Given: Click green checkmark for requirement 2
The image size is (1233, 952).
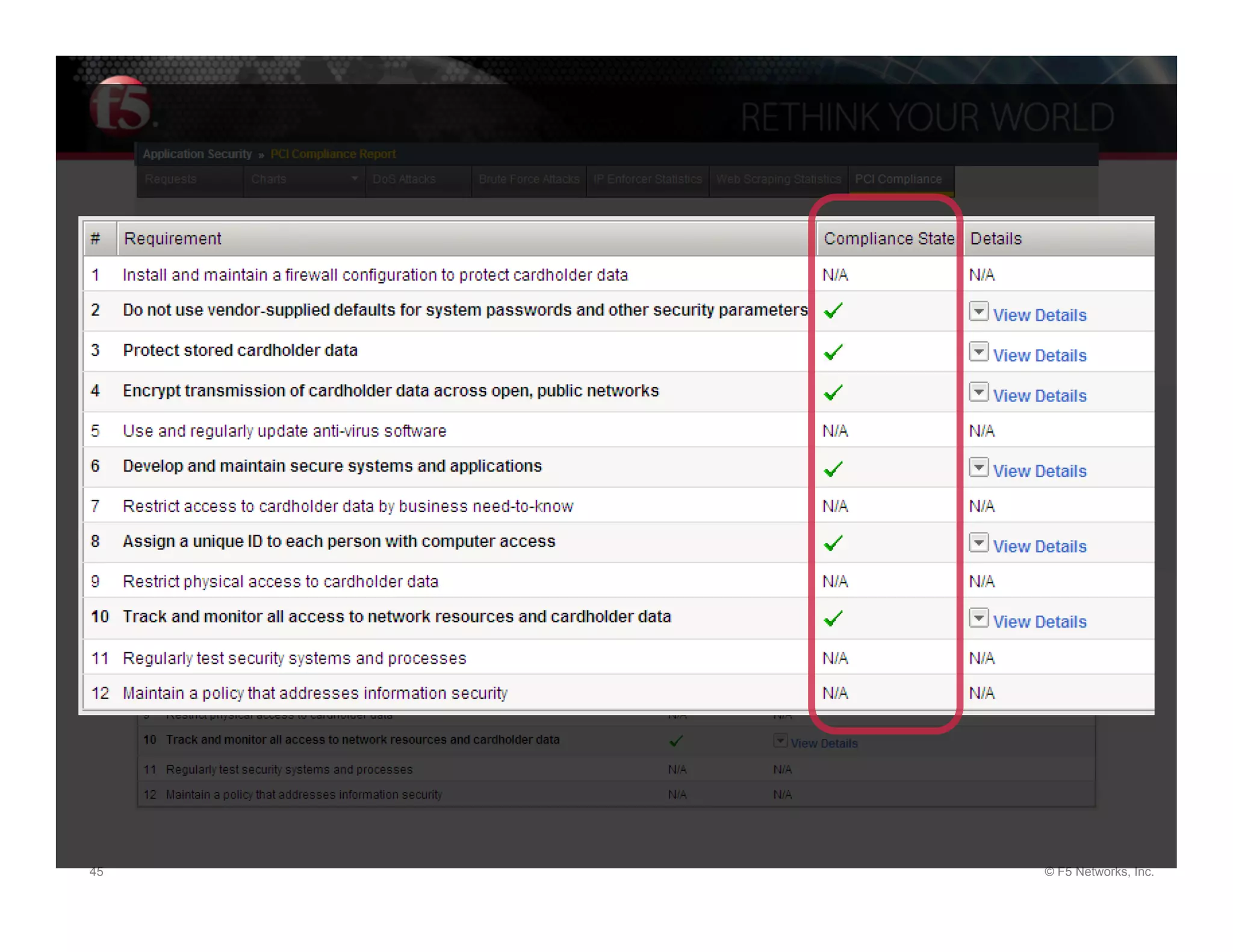Looking at the screenshot, I should point(833,311).
